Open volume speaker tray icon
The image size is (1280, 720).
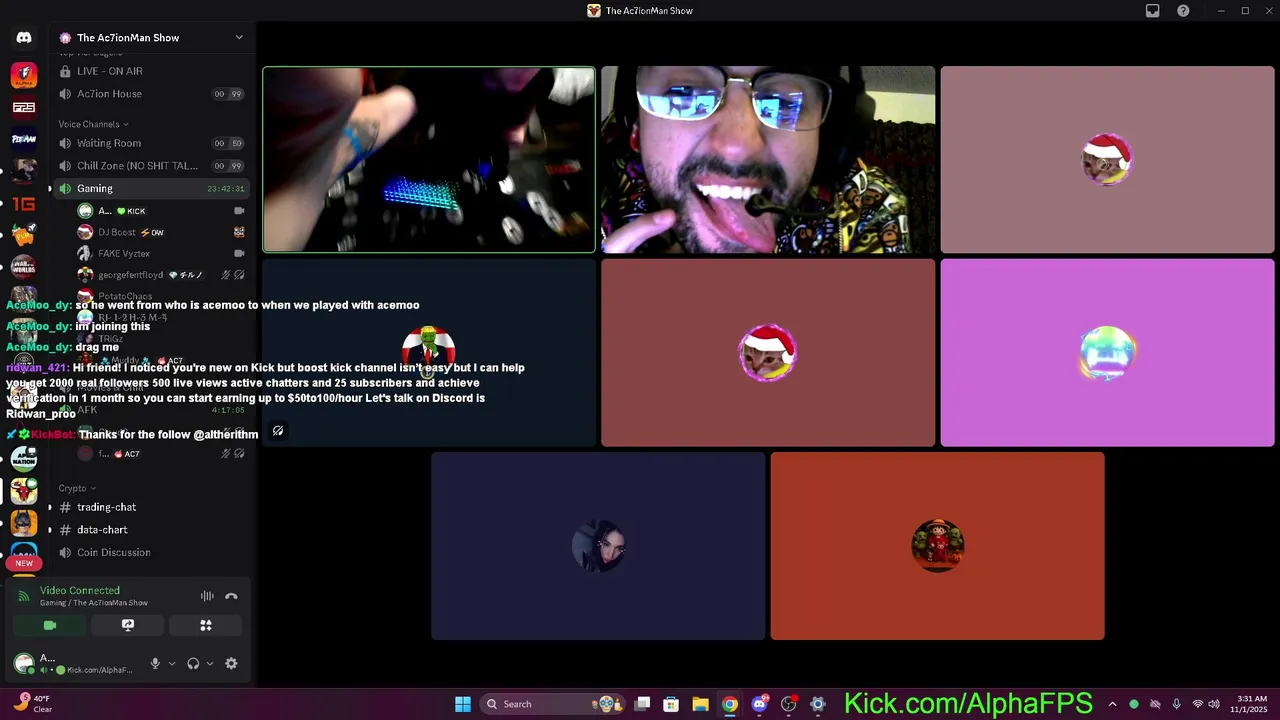pos(1214,704)
